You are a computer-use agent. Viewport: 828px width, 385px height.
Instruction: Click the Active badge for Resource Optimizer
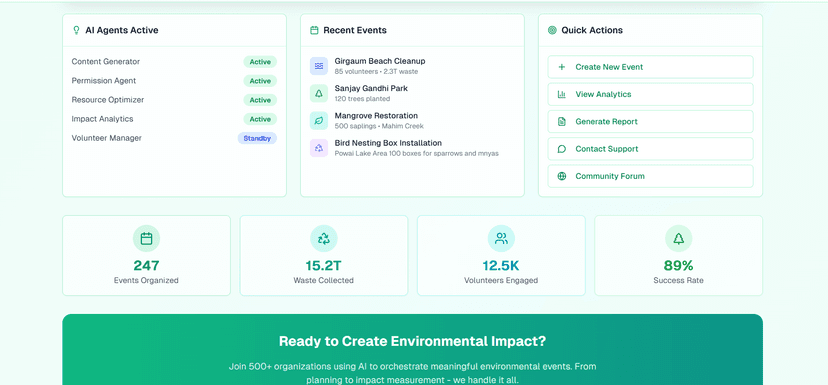click(260, 100)
